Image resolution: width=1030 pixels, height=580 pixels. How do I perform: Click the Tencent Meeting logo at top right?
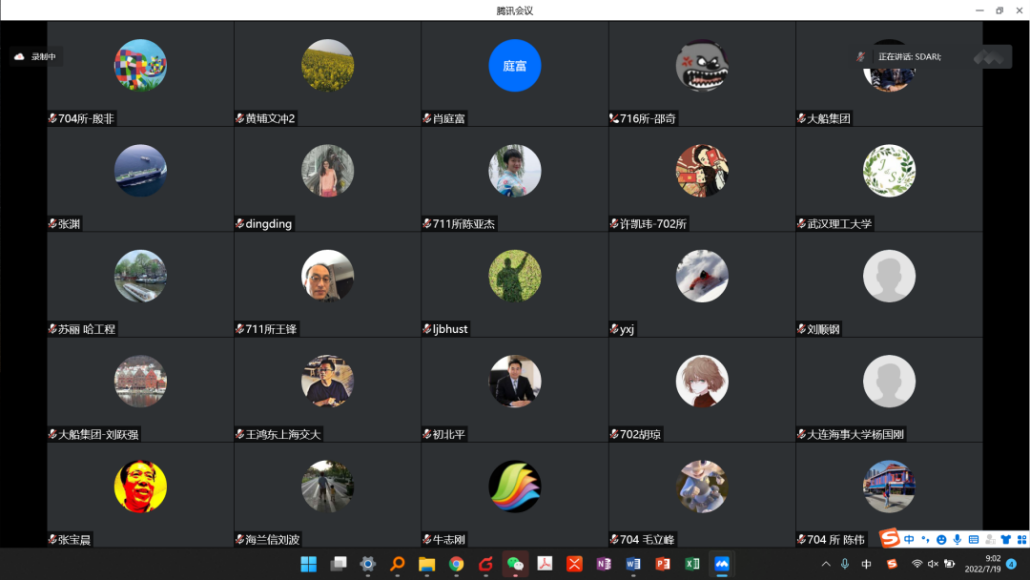tap(992, 57)
